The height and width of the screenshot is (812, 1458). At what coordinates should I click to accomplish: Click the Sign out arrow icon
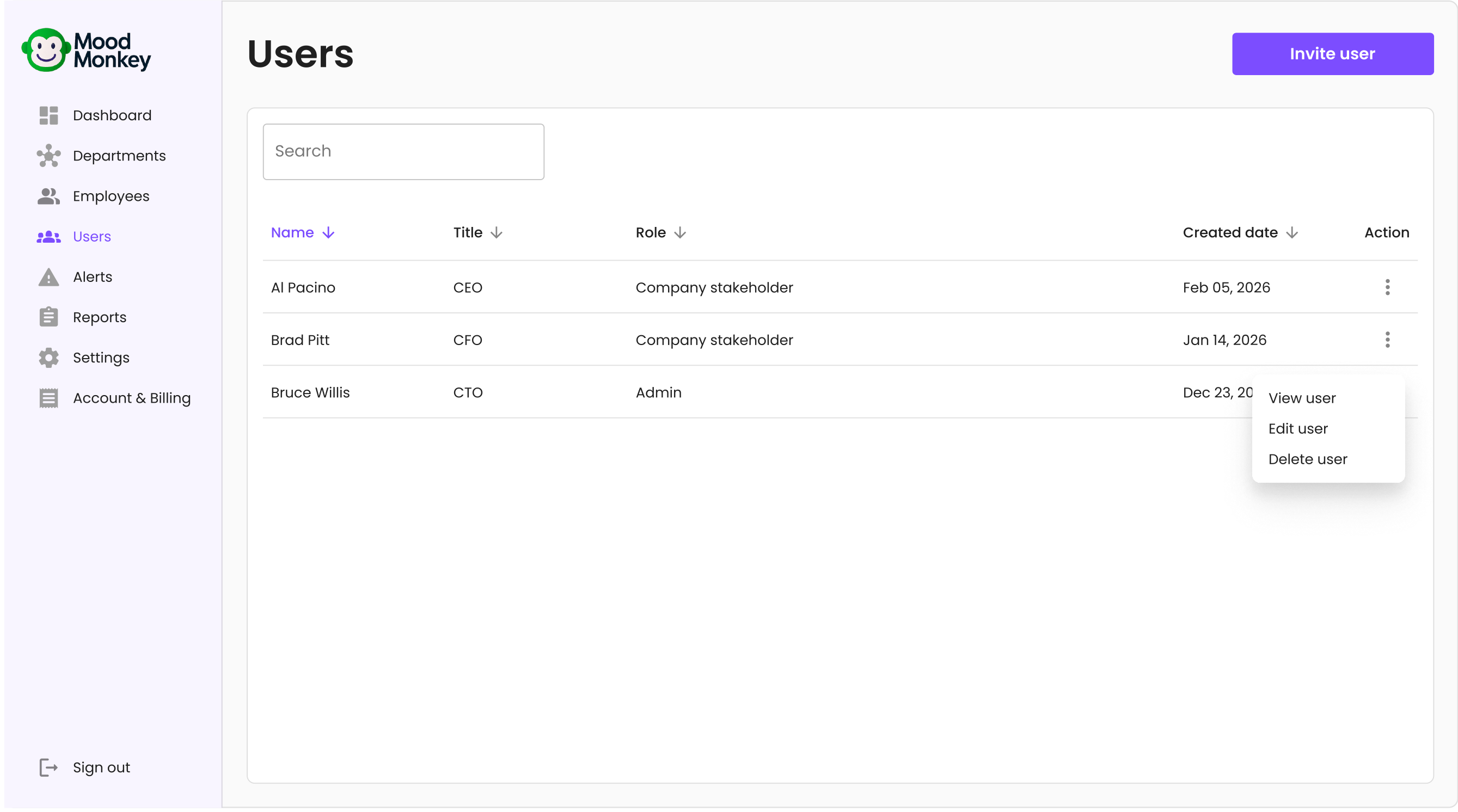coord(48,768)
